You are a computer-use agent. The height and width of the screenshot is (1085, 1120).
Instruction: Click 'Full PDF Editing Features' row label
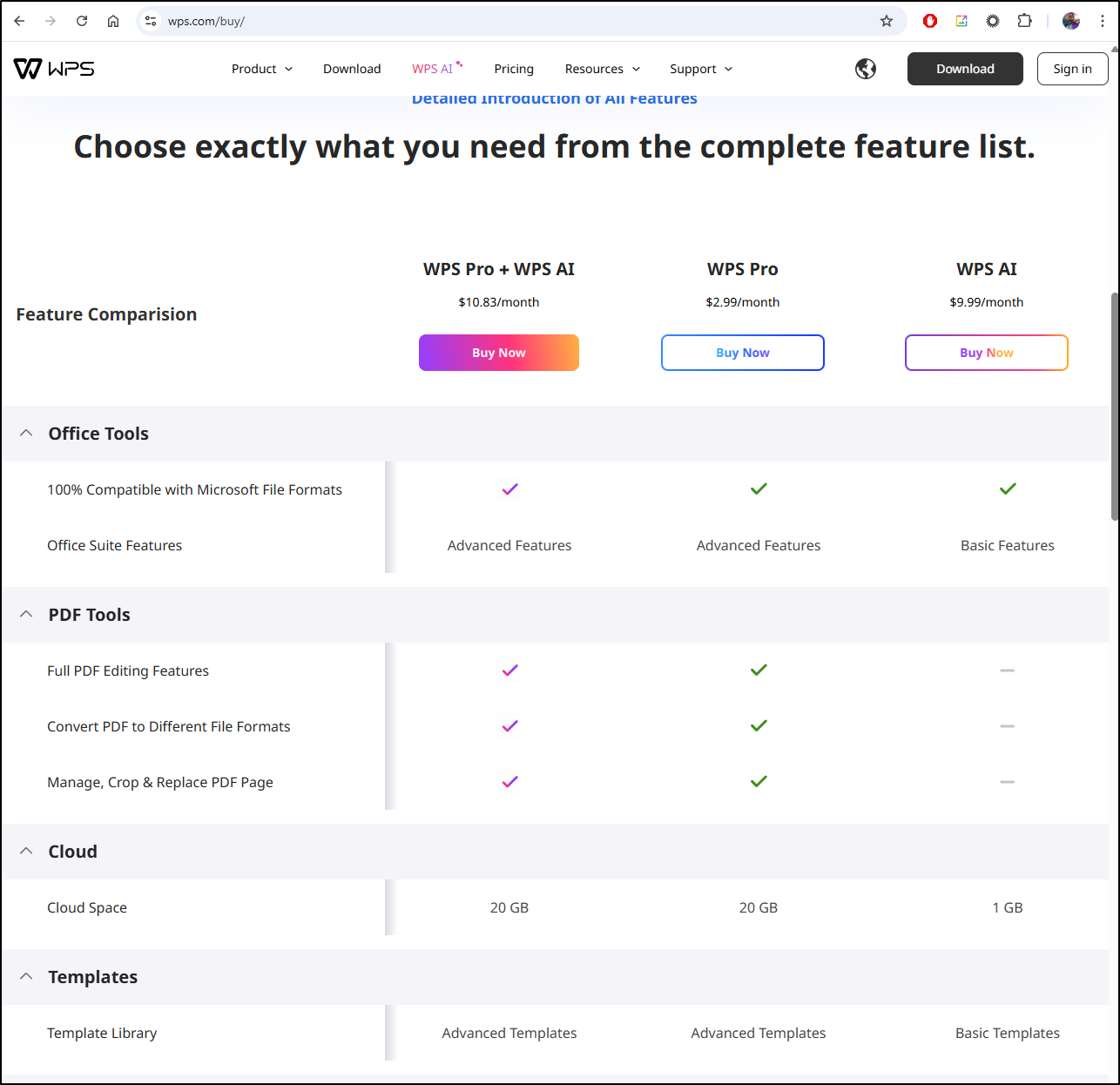coord(128,671)
